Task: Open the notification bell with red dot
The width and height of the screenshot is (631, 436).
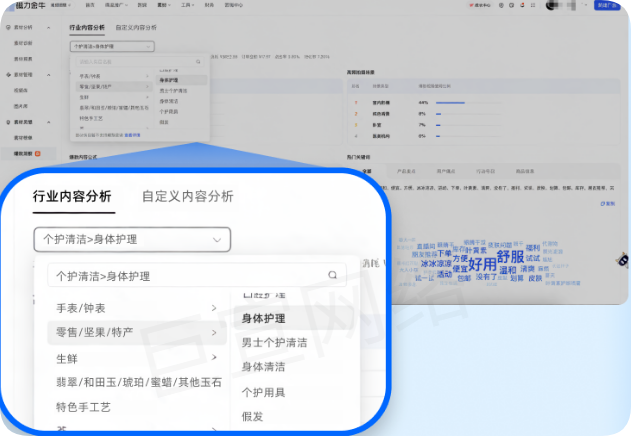Action: [x=522, y=6]
